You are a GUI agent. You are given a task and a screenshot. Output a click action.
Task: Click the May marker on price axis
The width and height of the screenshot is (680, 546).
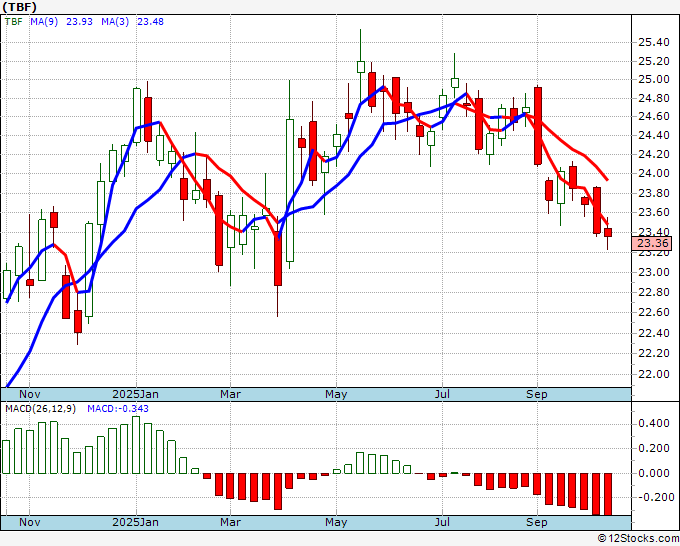tap(336, 394)
